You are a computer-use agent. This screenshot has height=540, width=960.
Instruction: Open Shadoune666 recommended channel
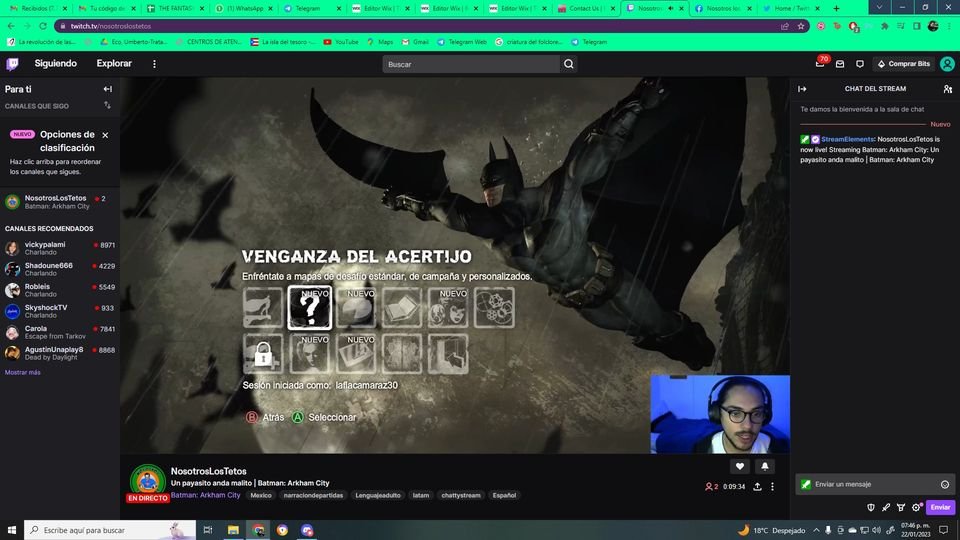pos(59,269)
